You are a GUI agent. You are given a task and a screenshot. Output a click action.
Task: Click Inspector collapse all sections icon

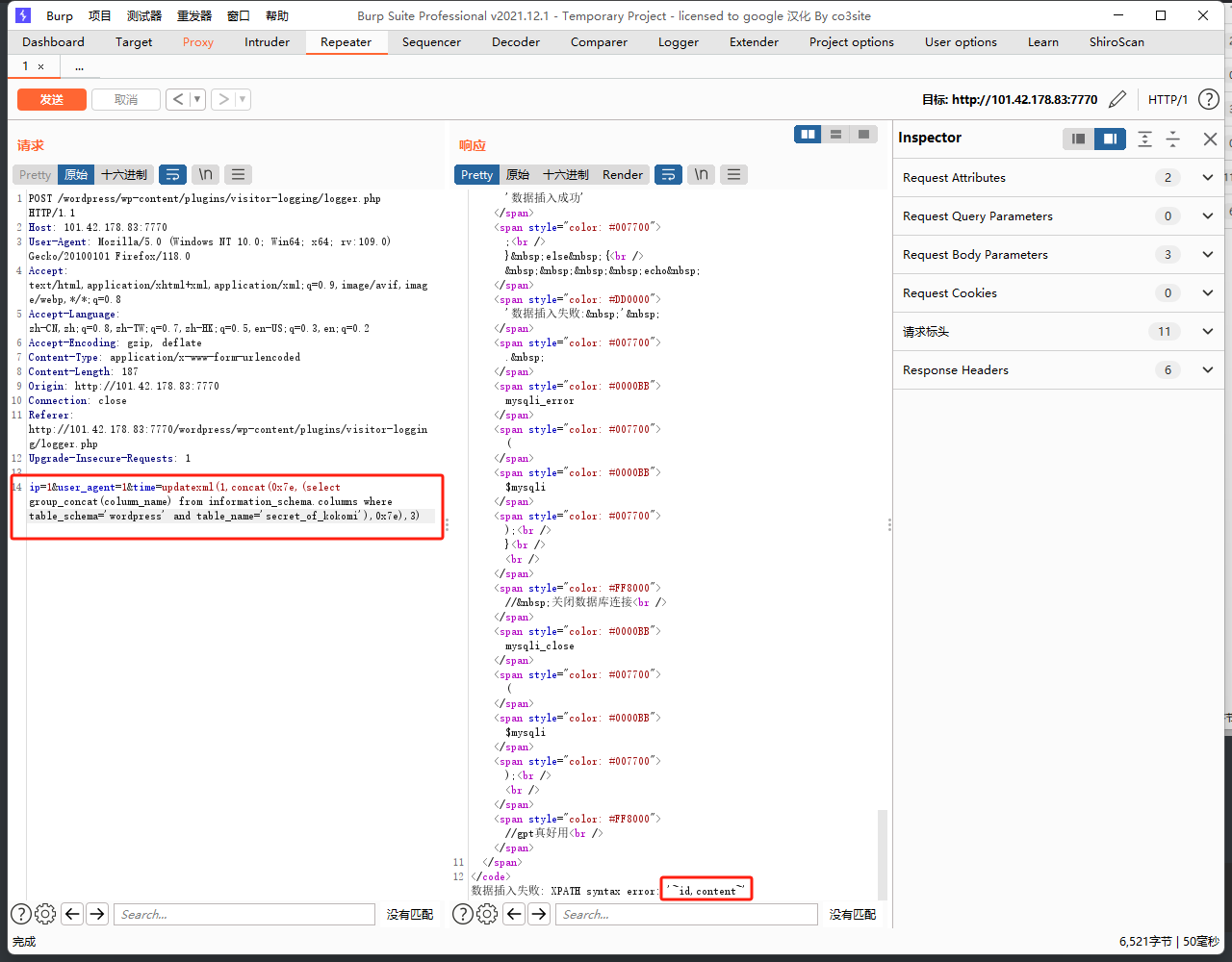(1173, 139)
